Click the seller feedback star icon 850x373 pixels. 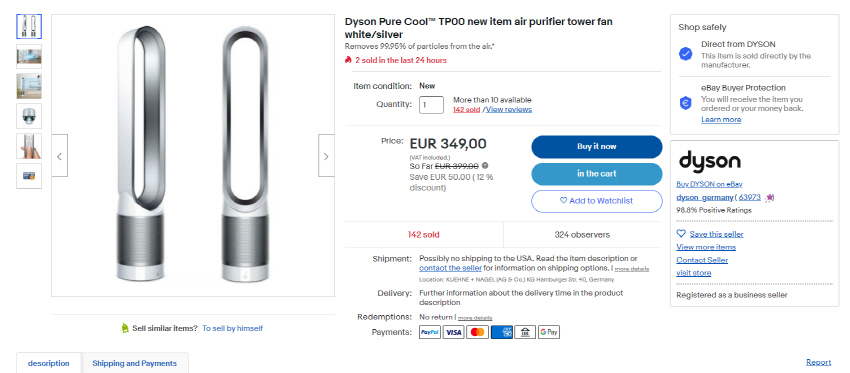coord(770,198)
